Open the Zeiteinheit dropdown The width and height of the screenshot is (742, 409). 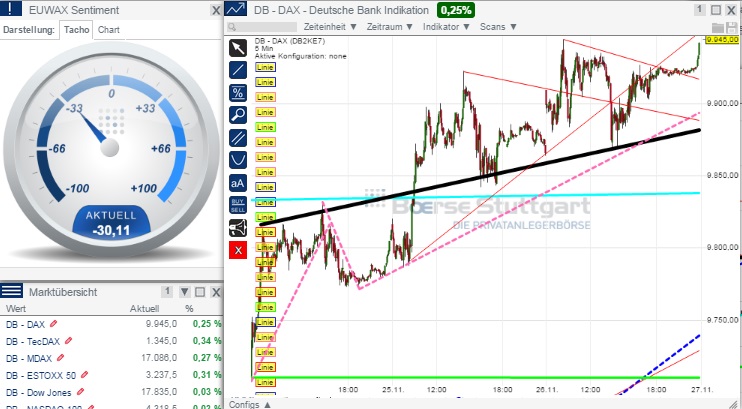pos(330,27)
